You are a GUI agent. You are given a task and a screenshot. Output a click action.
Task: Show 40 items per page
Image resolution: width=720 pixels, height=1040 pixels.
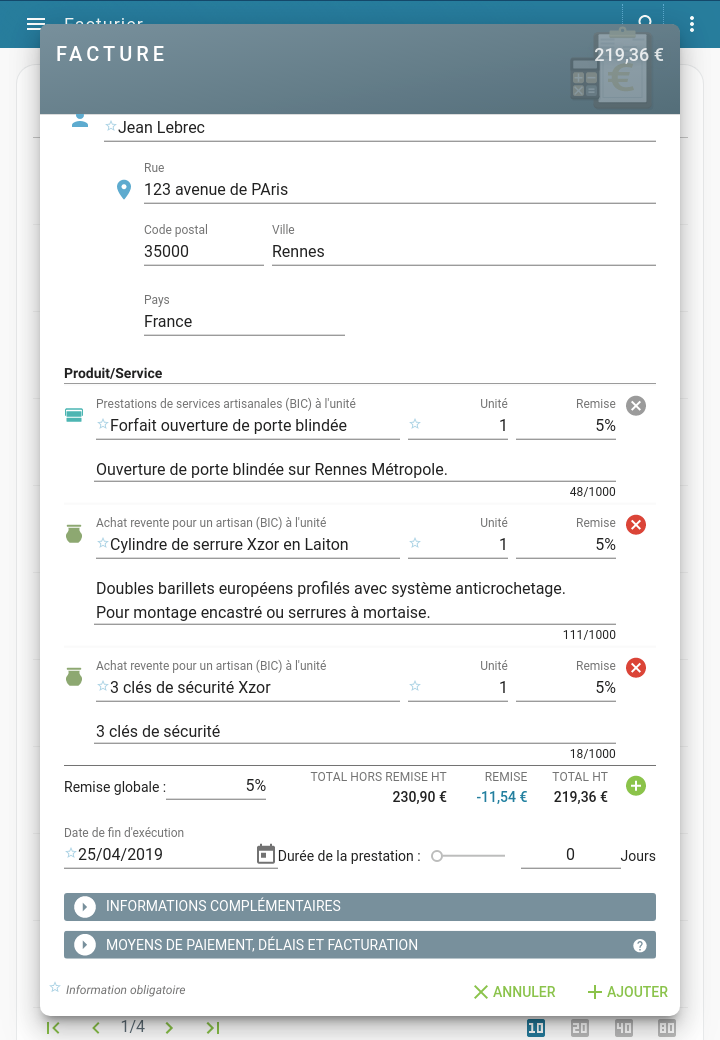pyautogui.click(x=623, y=1028)
